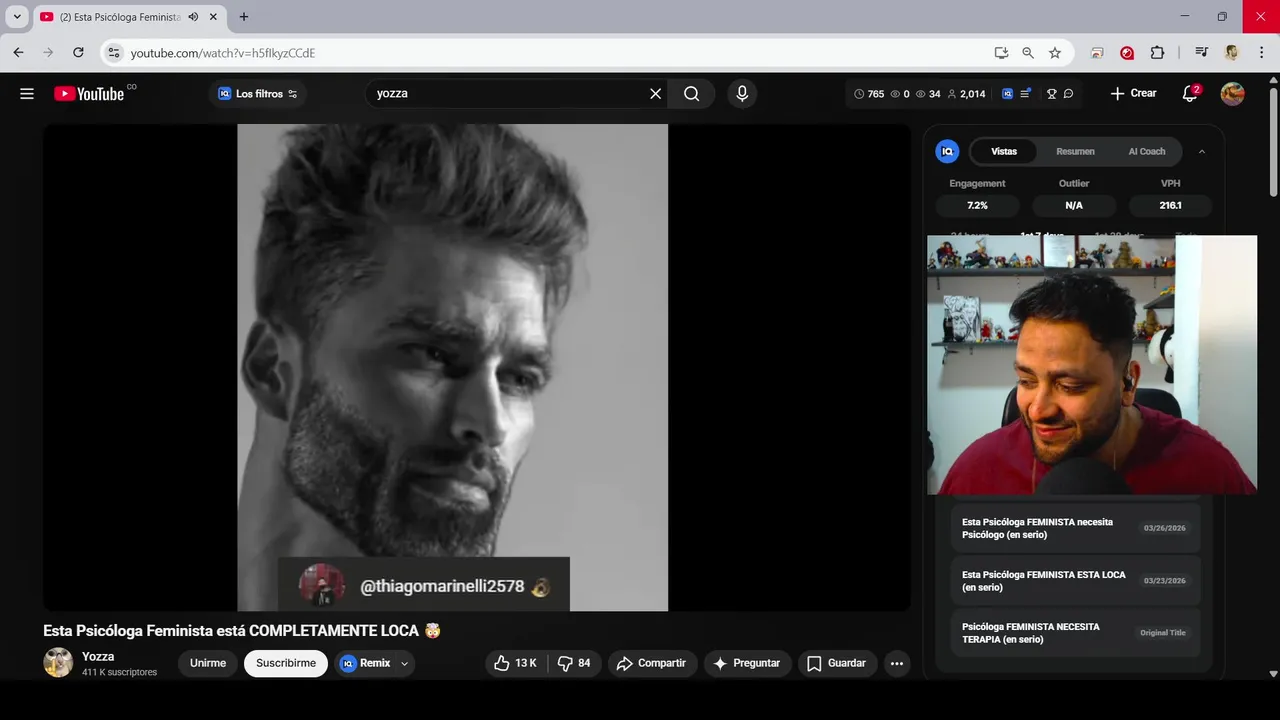This screenshot has height=720, width=1280.
Task: Click the subscriber stat showing 2,014
Action: [x=966, y=93]
